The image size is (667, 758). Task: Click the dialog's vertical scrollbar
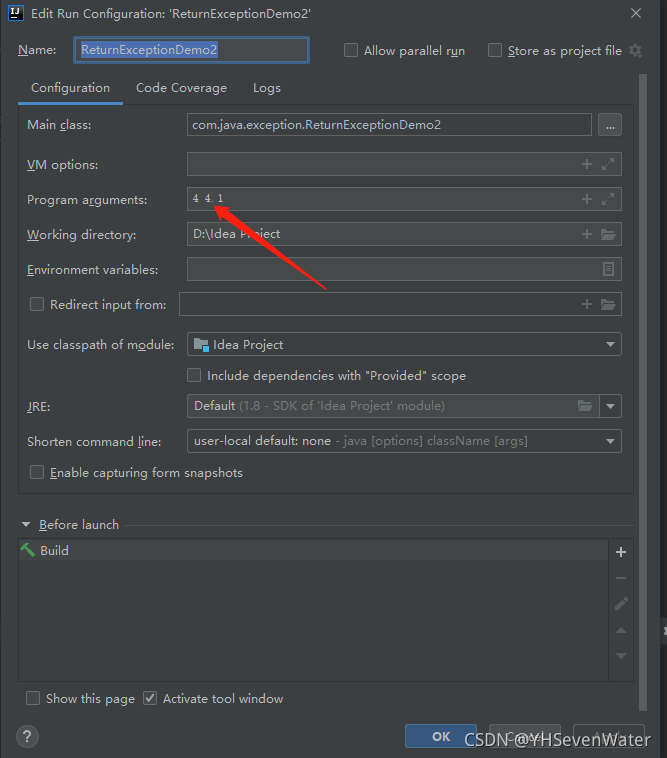tap(643, 393)
